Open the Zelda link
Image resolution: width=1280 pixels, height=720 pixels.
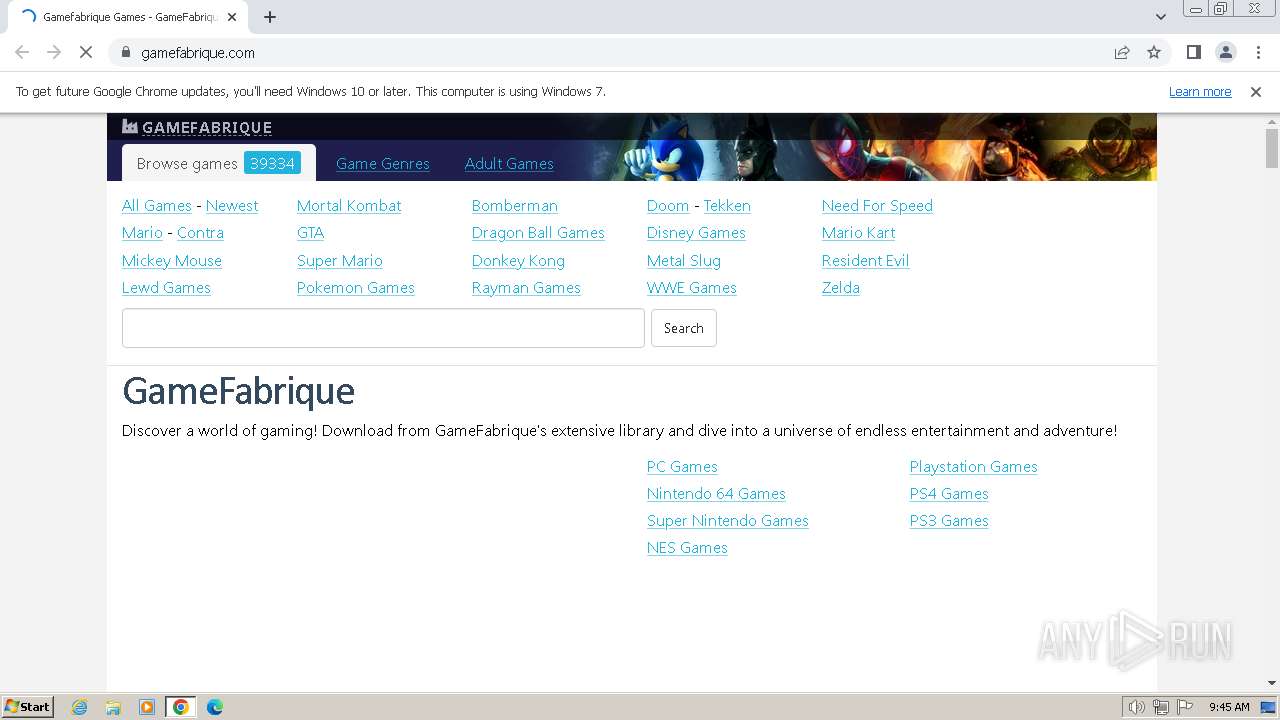(x=841, y=288)
